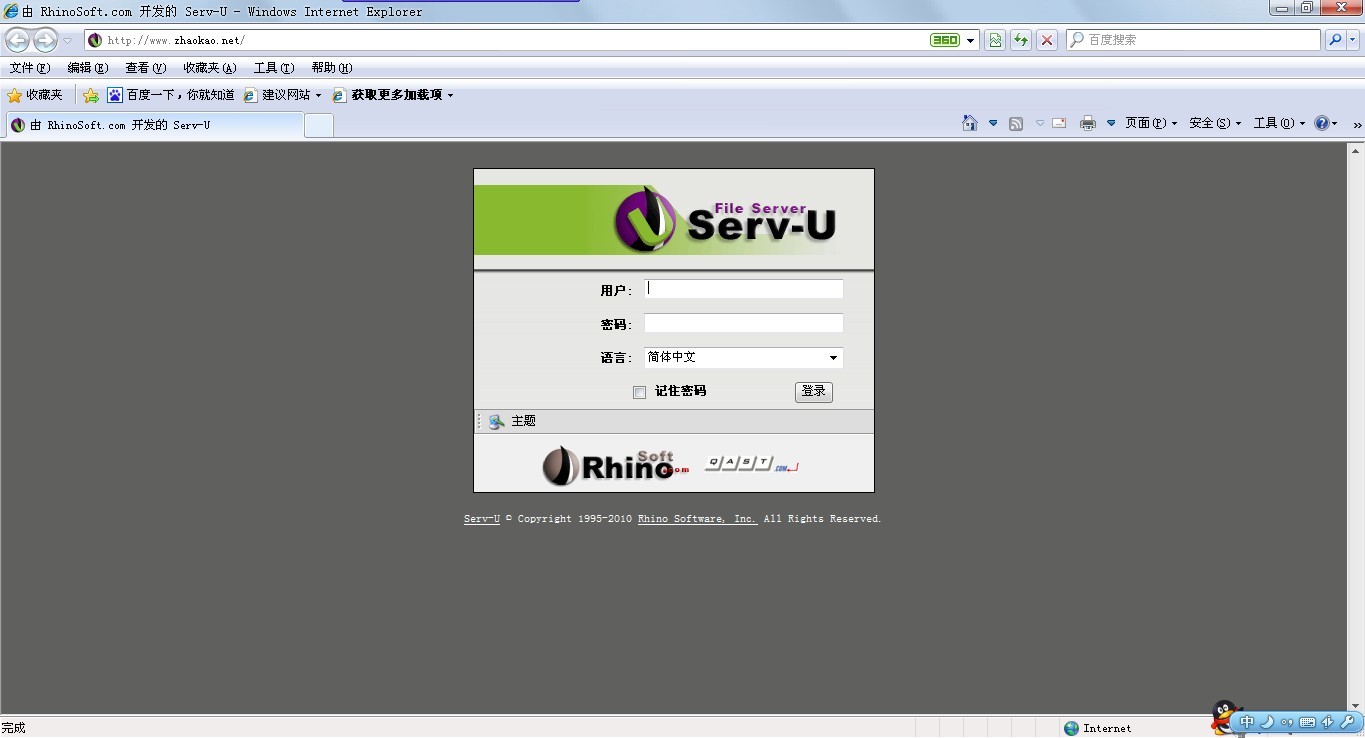Enable the 记住密码 checkbox
The width and height of the screenshot is (1365, 738).
[x=640, y=392]
